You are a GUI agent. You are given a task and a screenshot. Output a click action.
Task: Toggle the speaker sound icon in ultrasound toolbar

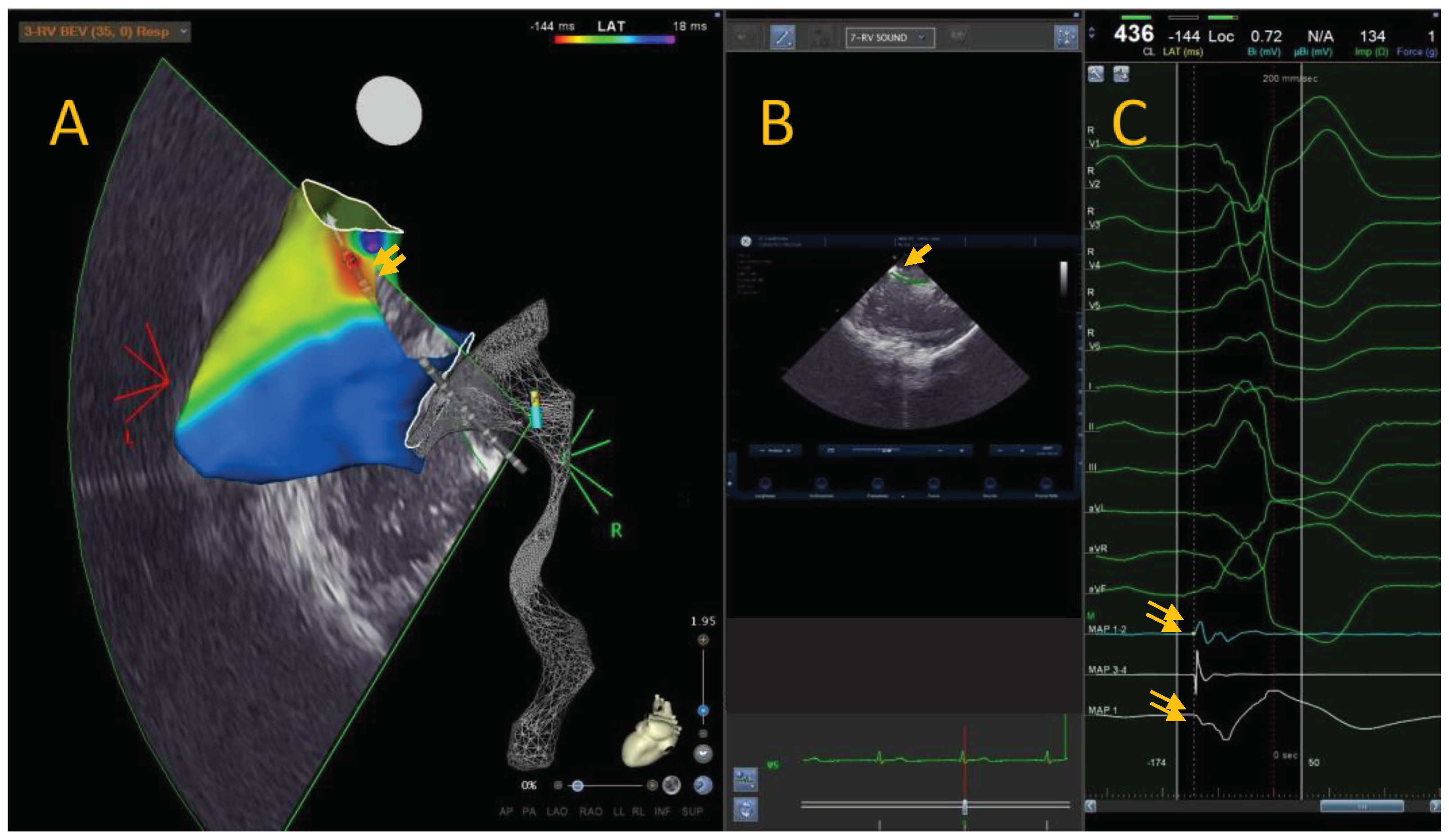(x=958, y=37)
